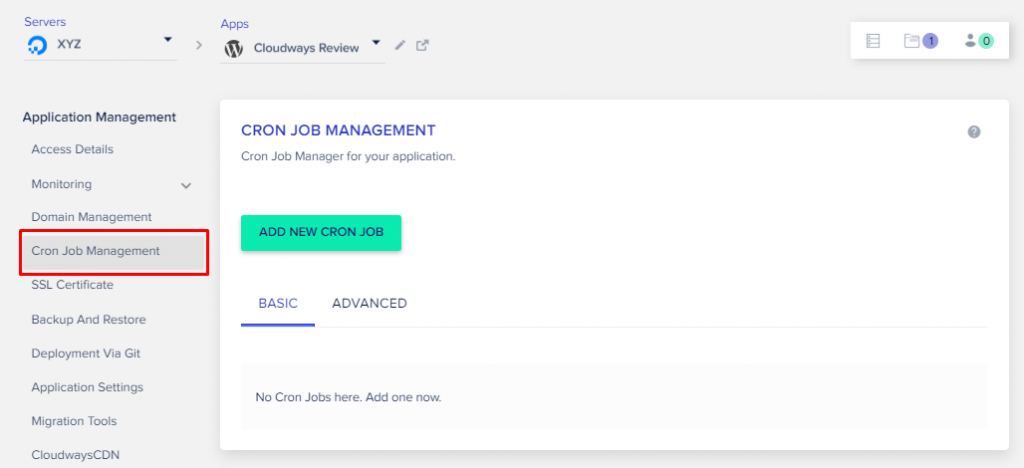Click the DigitalOcean server logo icon

click(38, 45)
